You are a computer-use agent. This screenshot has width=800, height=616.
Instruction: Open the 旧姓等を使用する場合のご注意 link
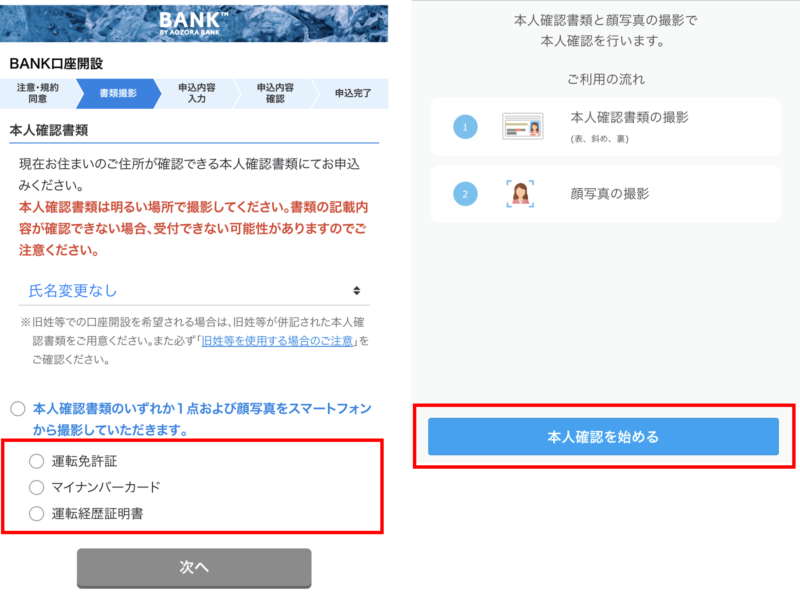click(x=277, y=341)
